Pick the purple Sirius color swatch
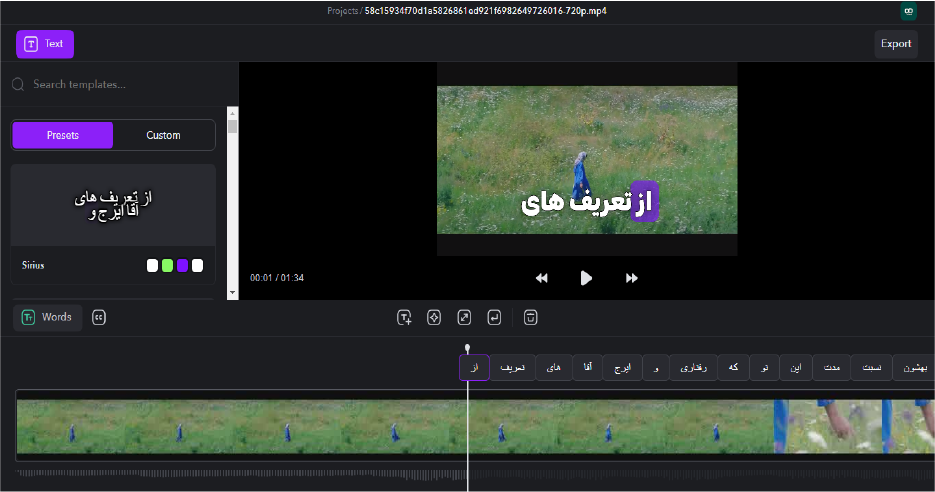This screenshot has width=935, height=492. [x=182, y=265]
